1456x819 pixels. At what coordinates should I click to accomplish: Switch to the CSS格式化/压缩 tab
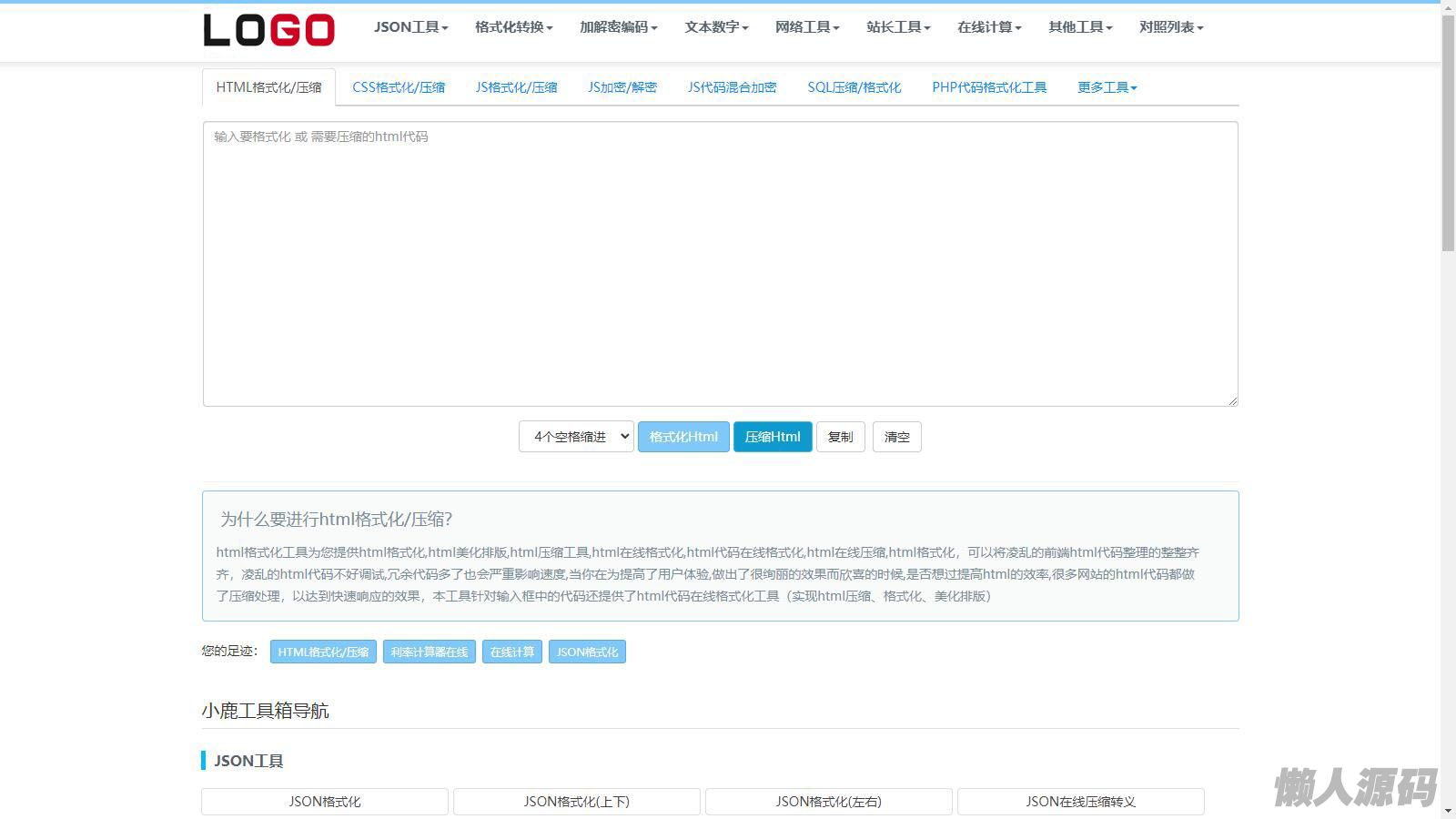399,87
